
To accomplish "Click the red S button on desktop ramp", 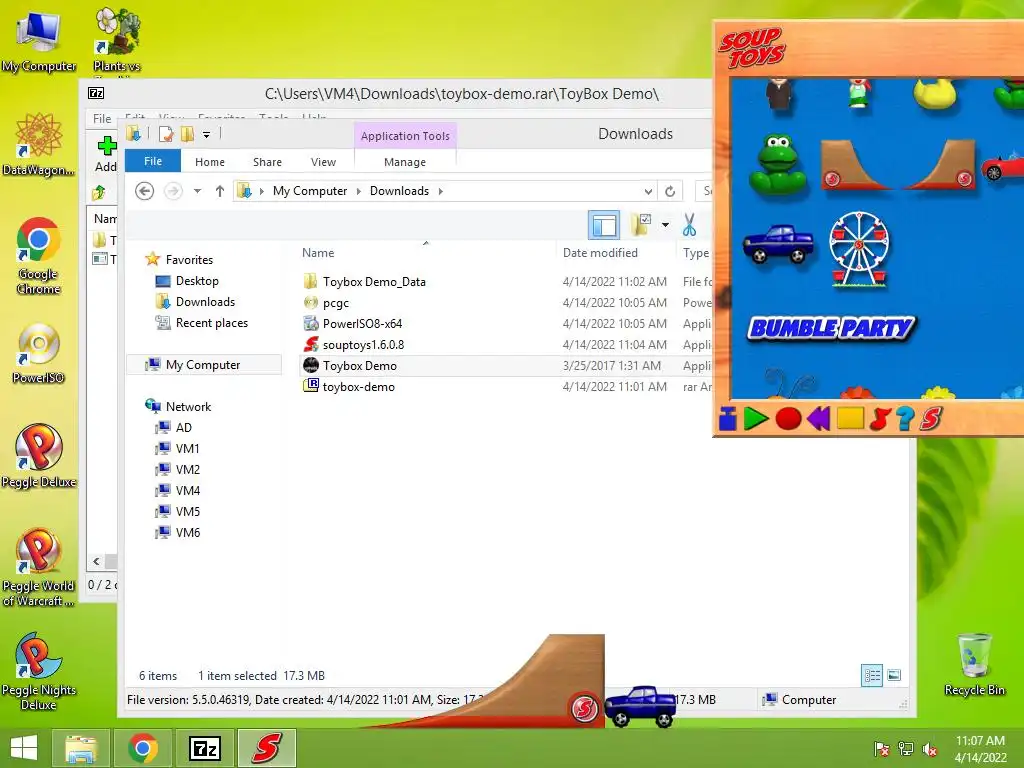I will tap(584, 707).
